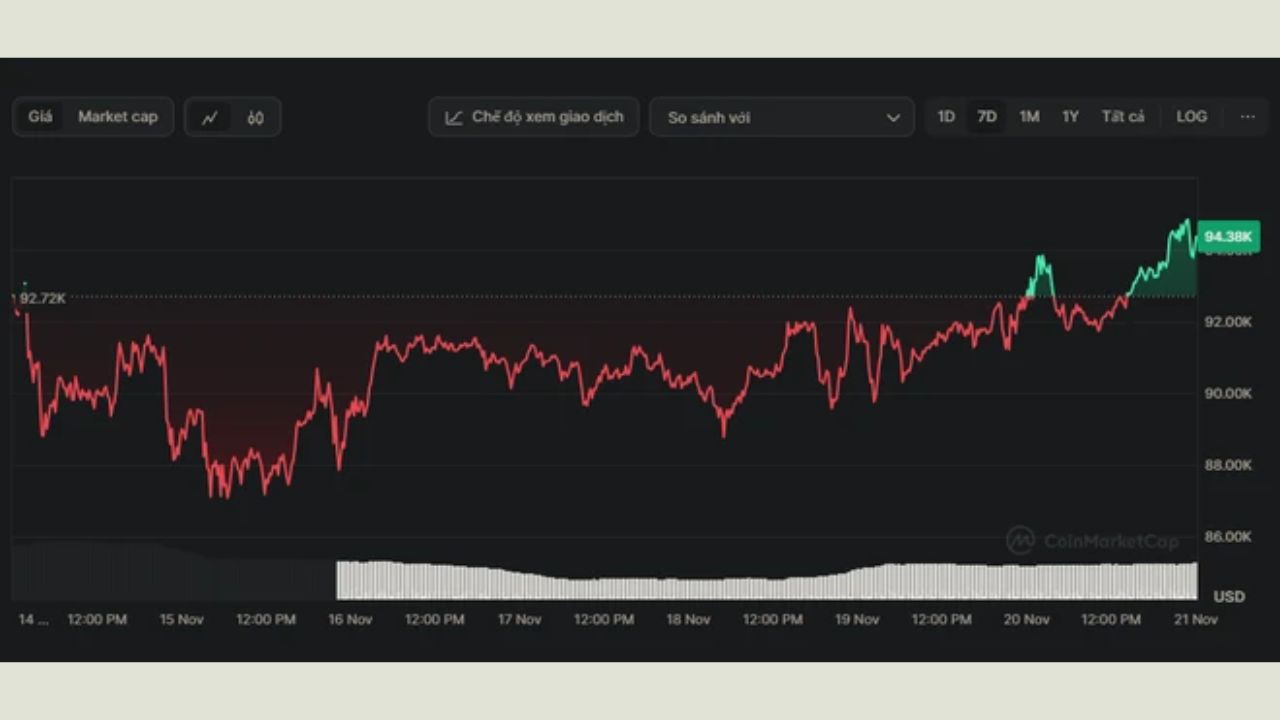This screenshot has width=1280, height=720.
Task: Switch to the candlestick chart icon
Action: pyautogui.click(x=255, y=117)
